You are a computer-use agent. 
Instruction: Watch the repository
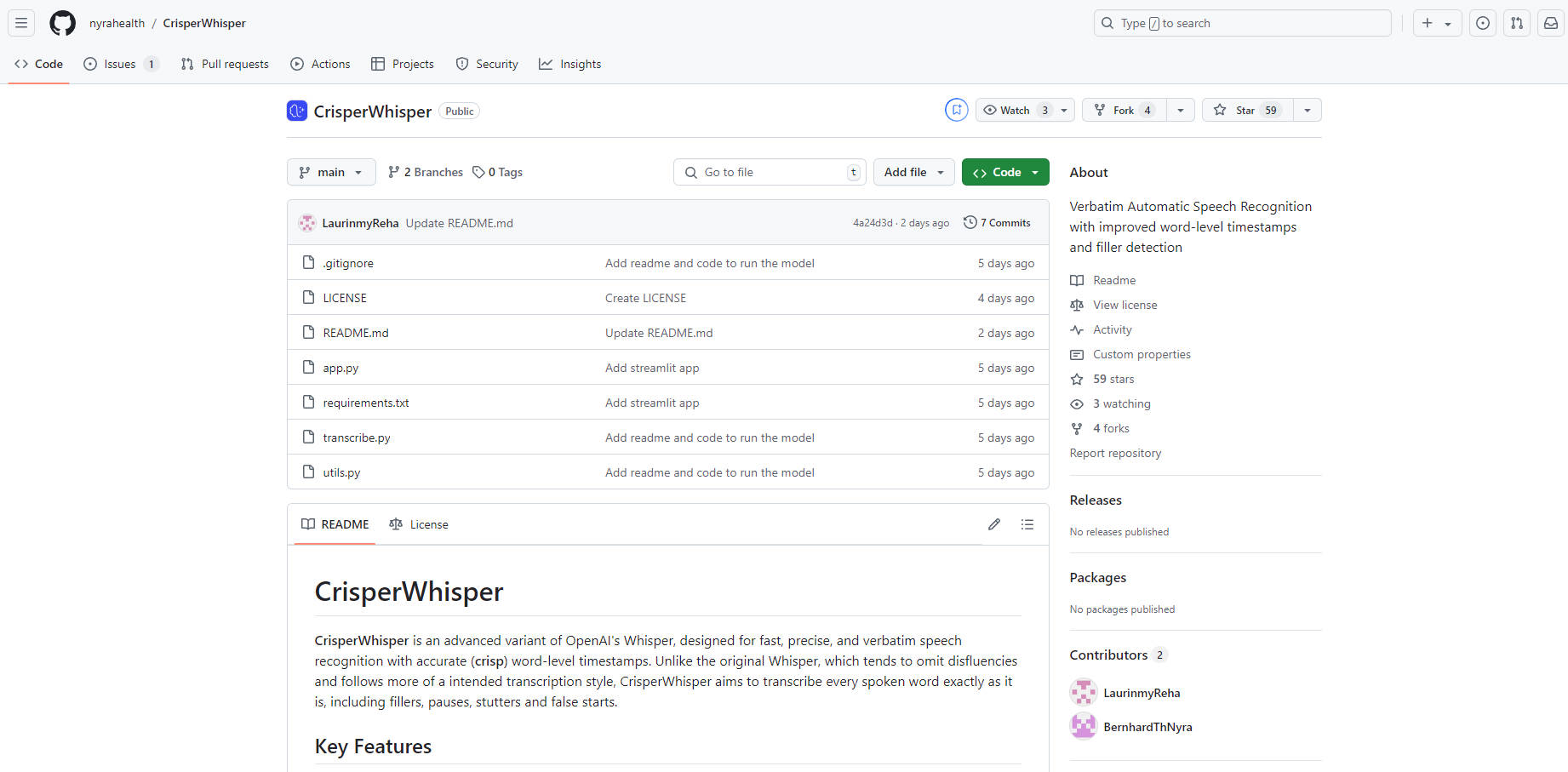point(1014,110)
